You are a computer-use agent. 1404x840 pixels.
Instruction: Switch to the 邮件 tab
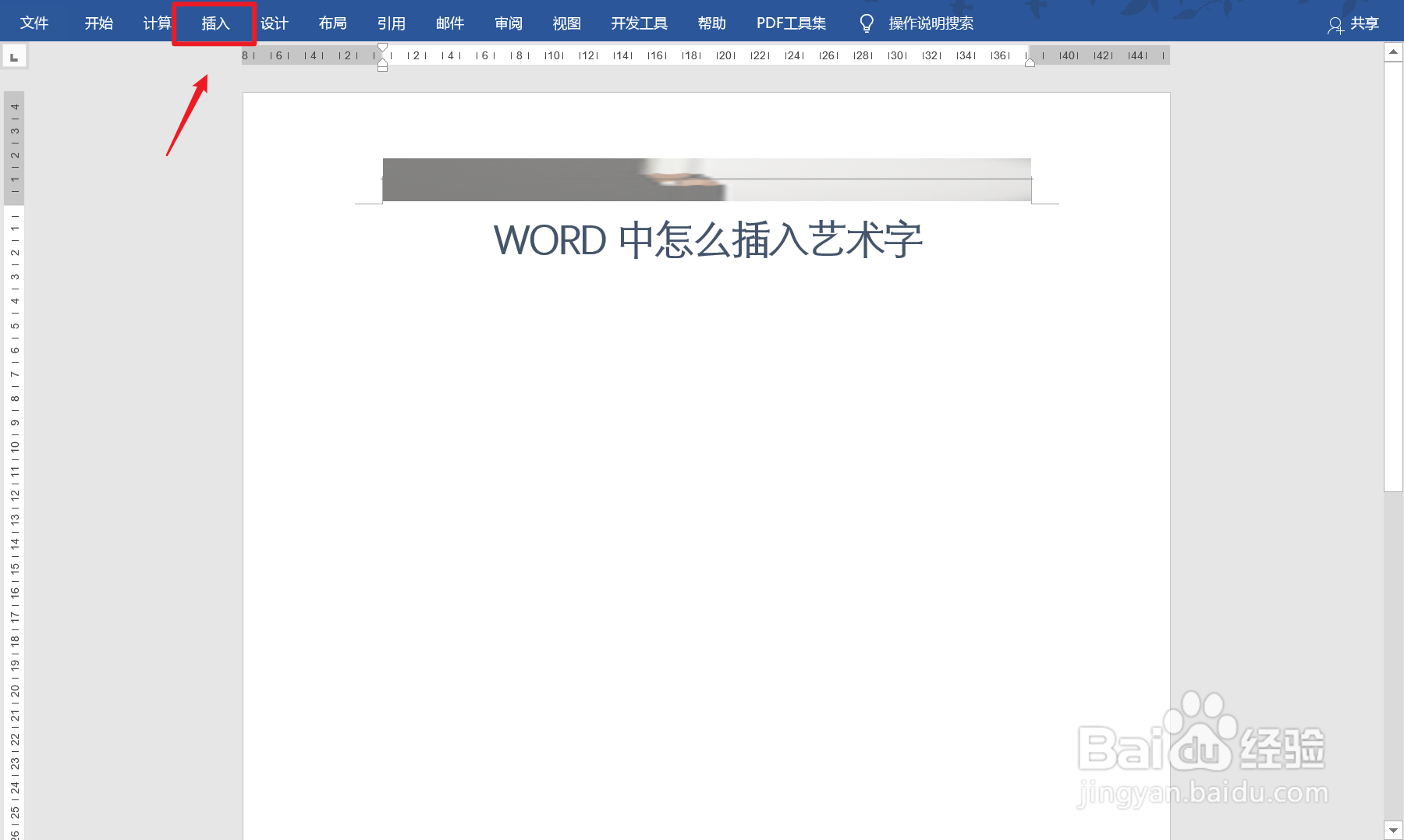tap(450, 23)
